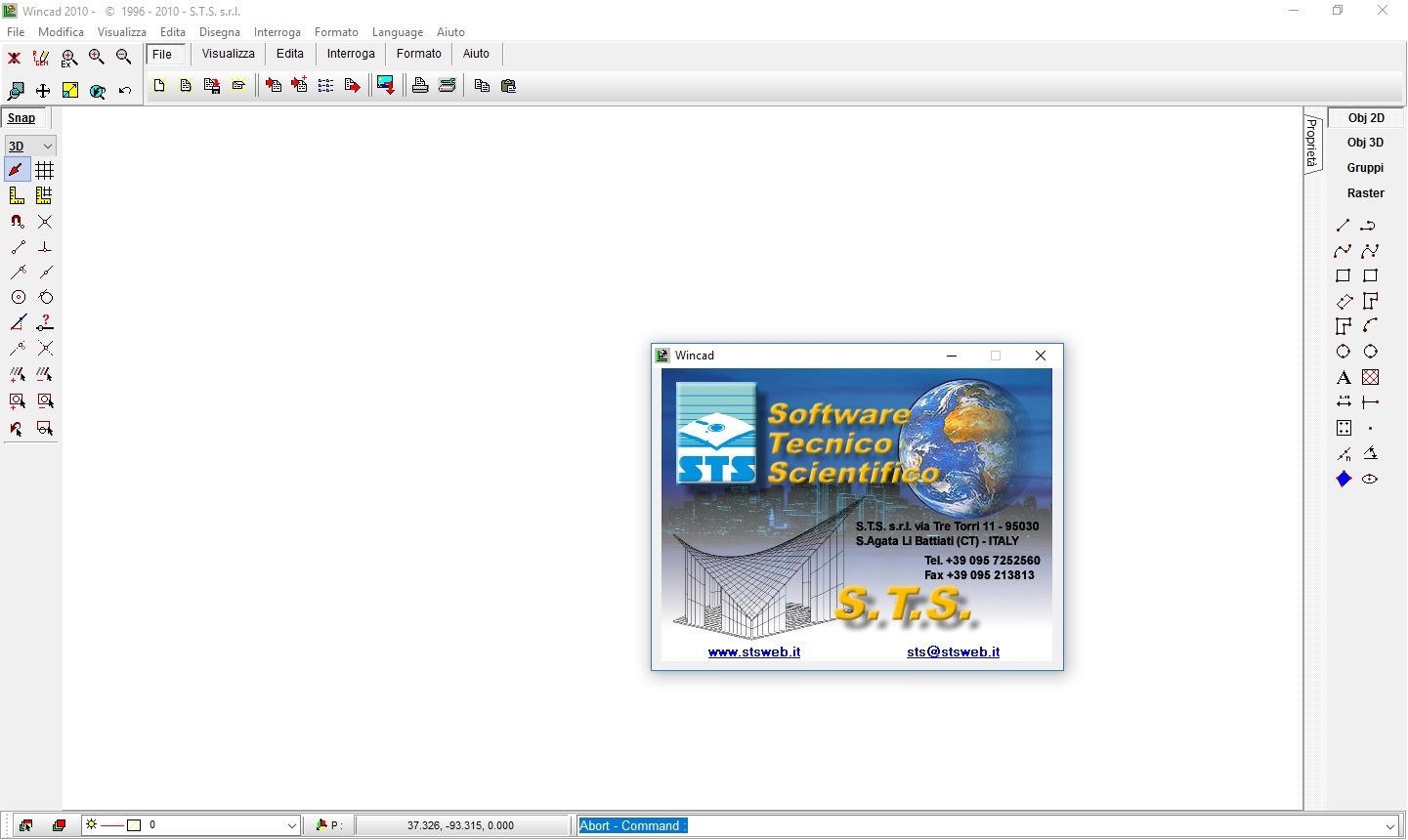Select the spline curve tool

click(x=1344, y=251)
